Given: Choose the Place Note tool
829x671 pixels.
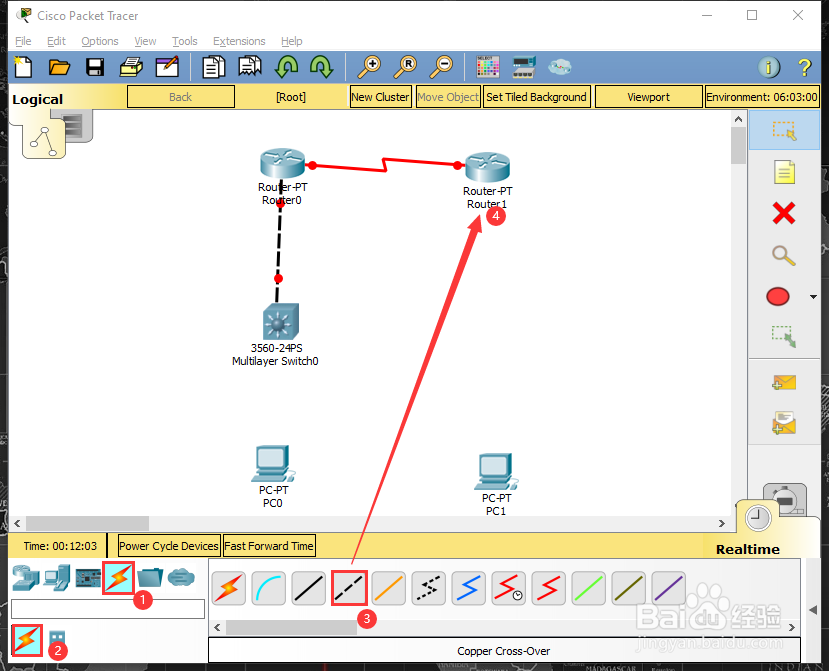Looking at the screenshot, I should tap(784, 172).
